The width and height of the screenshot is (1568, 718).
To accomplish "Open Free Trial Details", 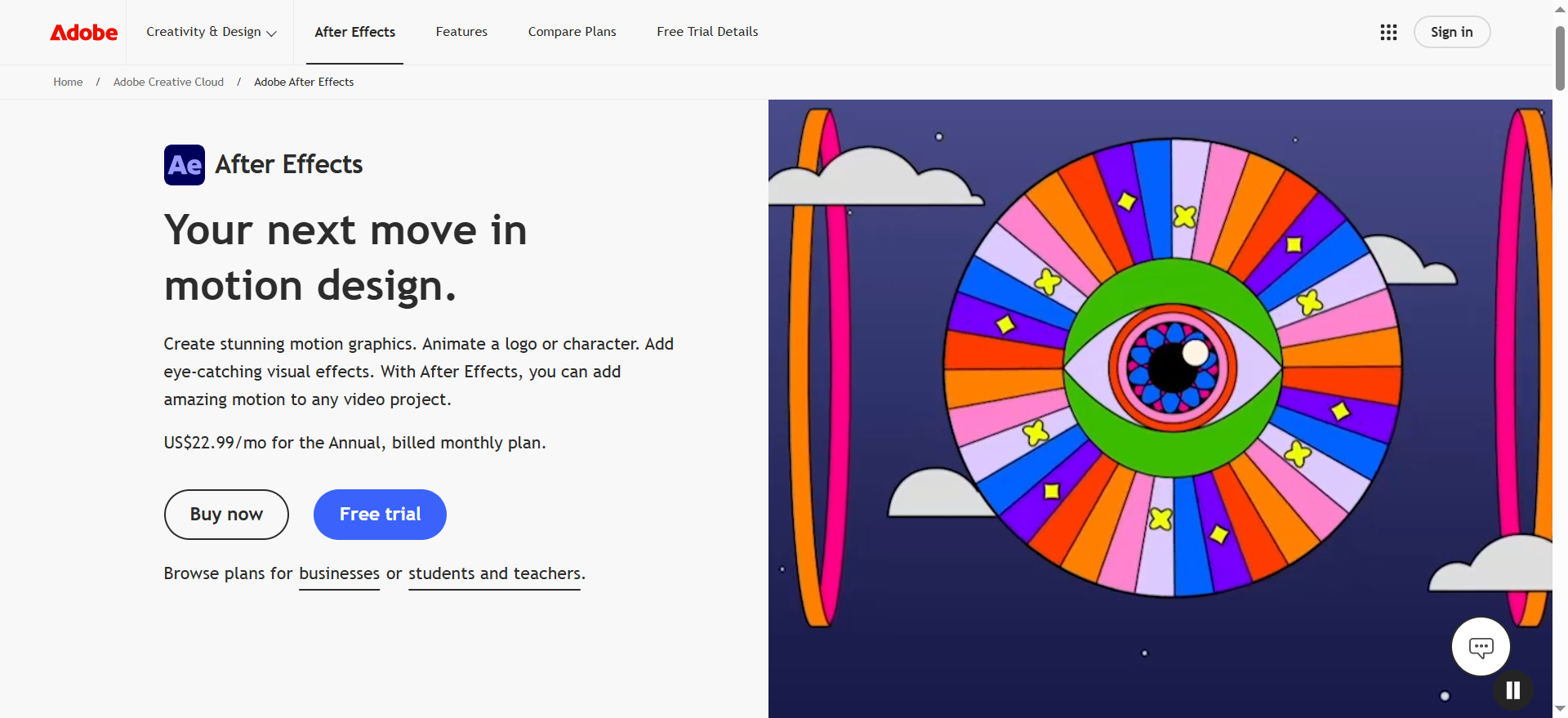I will 707,32.
